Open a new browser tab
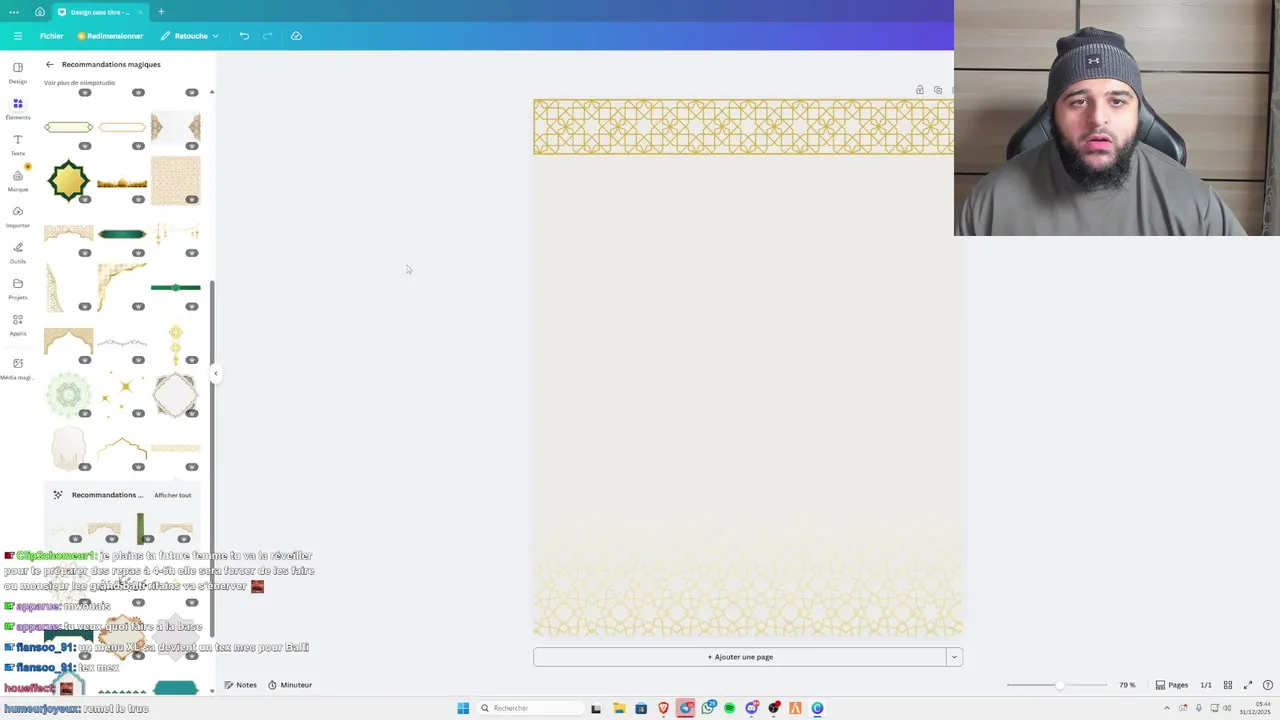This screenshot has width=1280, height=720. point(161,12)
